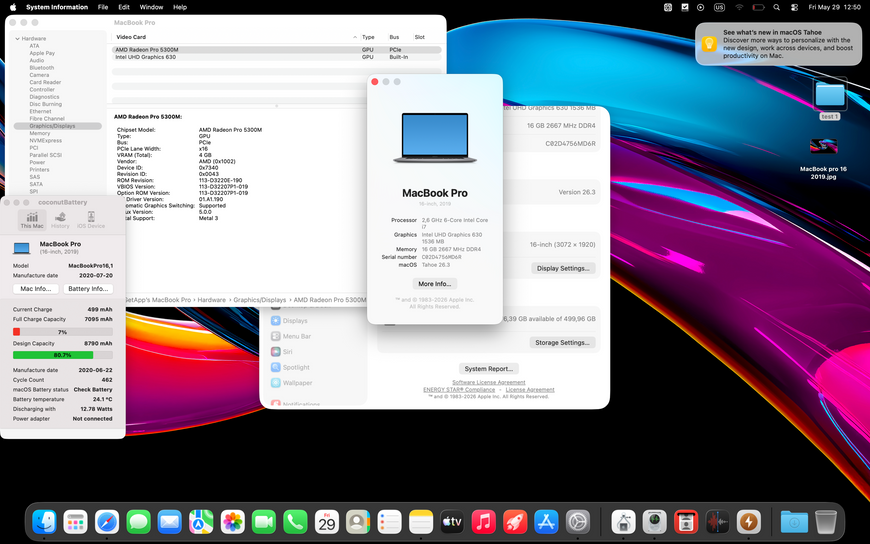Open the Help menu

tap(180, 7)
